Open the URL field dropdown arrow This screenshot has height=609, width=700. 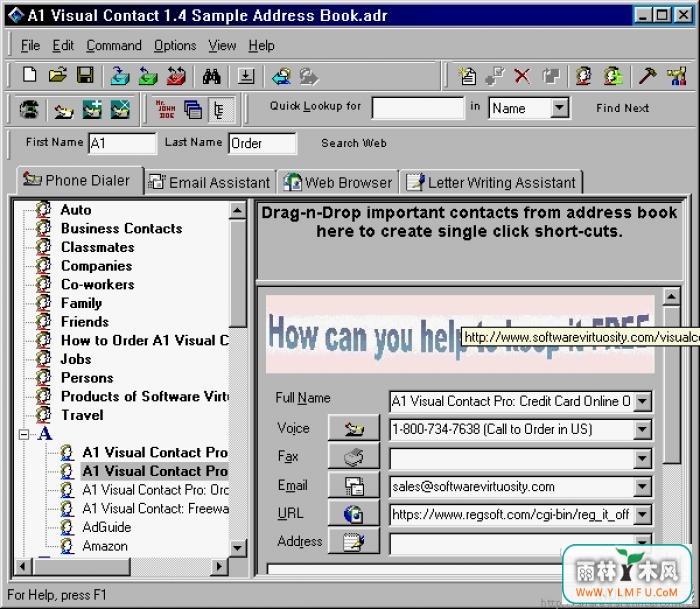(642, 515)
